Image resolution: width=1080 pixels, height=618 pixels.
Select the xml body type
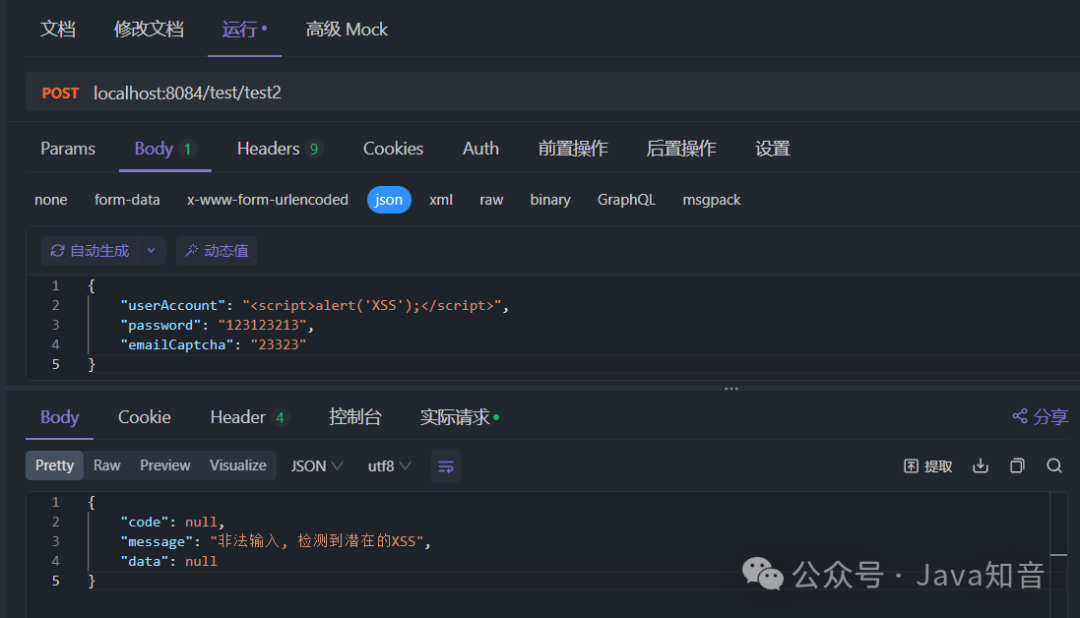click(x=441, y=200)
